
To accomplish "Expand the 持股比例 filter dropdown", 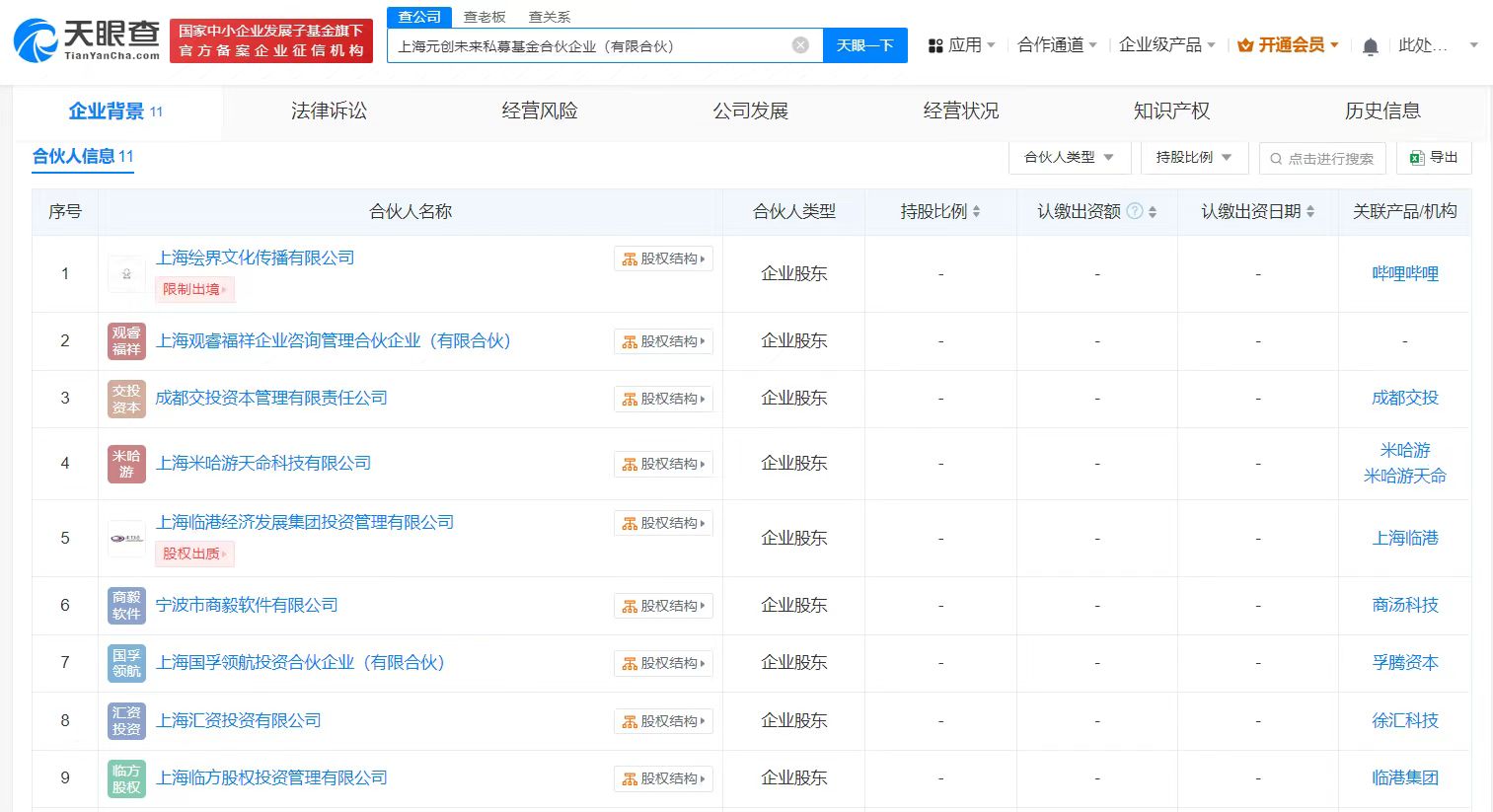I will (1194, 158).
